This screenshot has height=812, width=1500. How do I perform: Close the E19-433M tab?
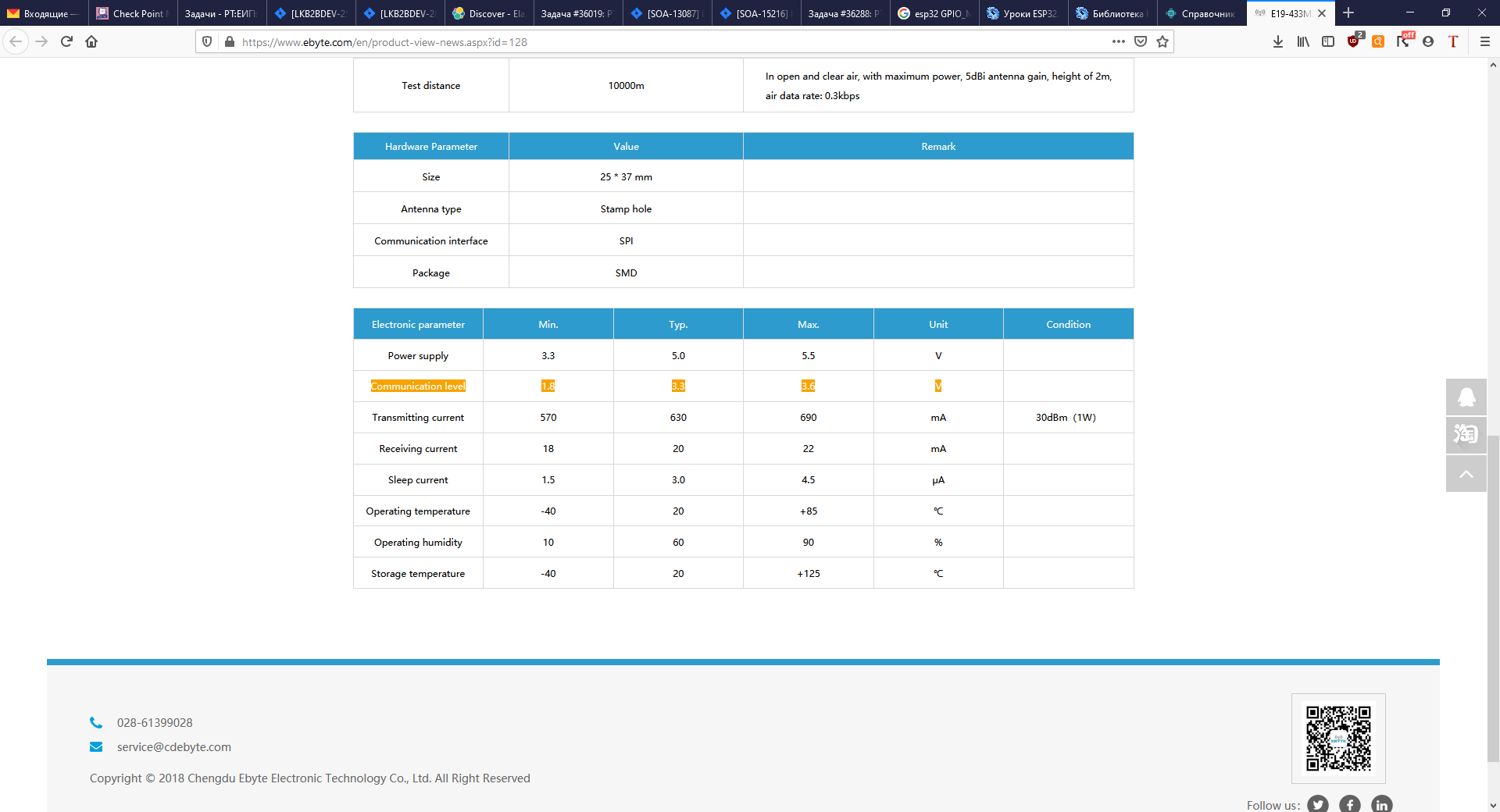(x=1322, y=13)
